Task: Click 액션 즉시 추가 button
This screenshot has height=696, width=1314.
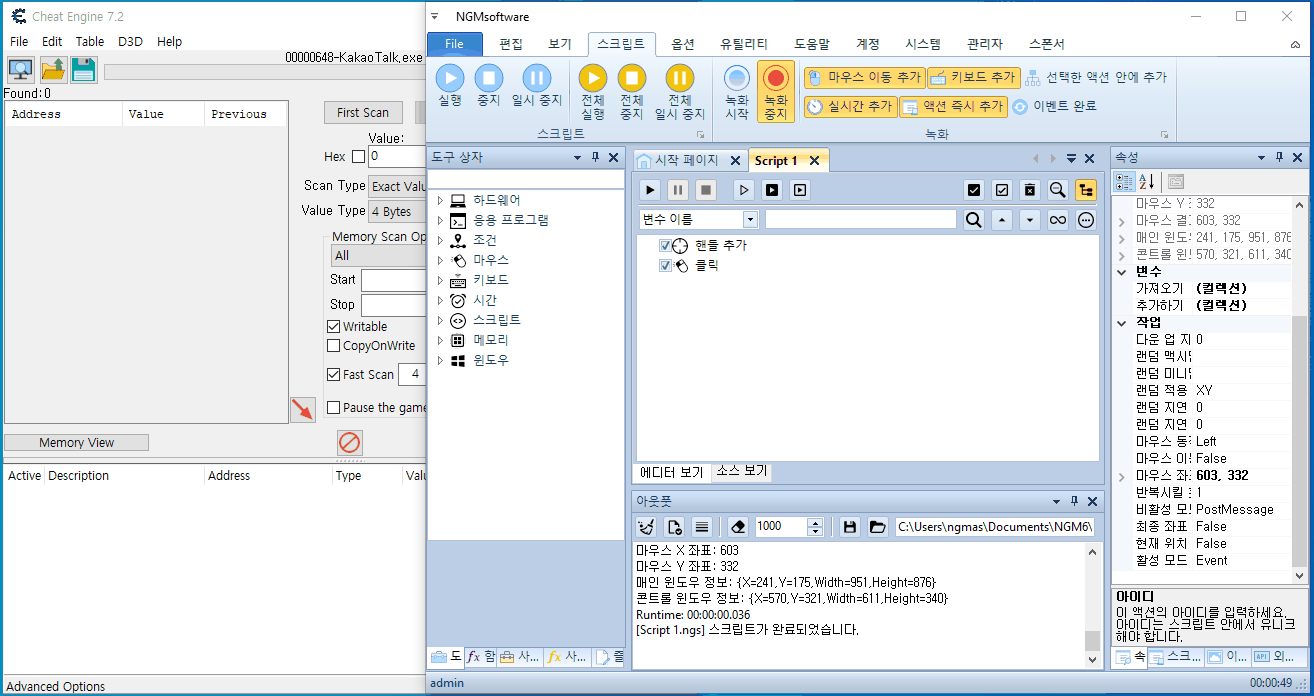Action: click(952, 106)
